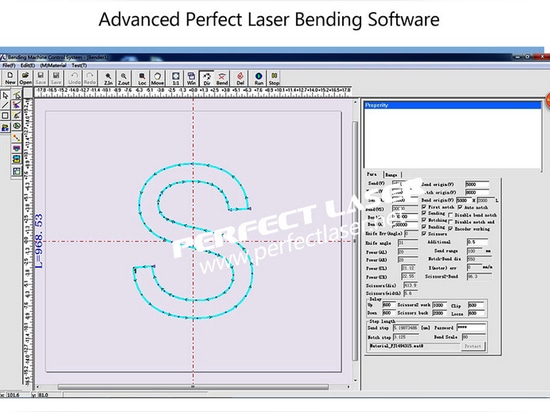
Task: Click the Redo toolbar icon
Action: point(90,78)
